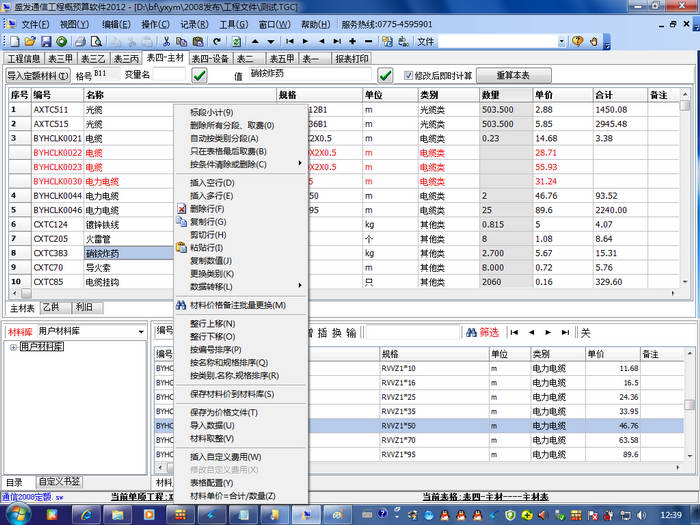Go to first record in material library
This screenshot has height=525, width=700.
pos(514,333)
